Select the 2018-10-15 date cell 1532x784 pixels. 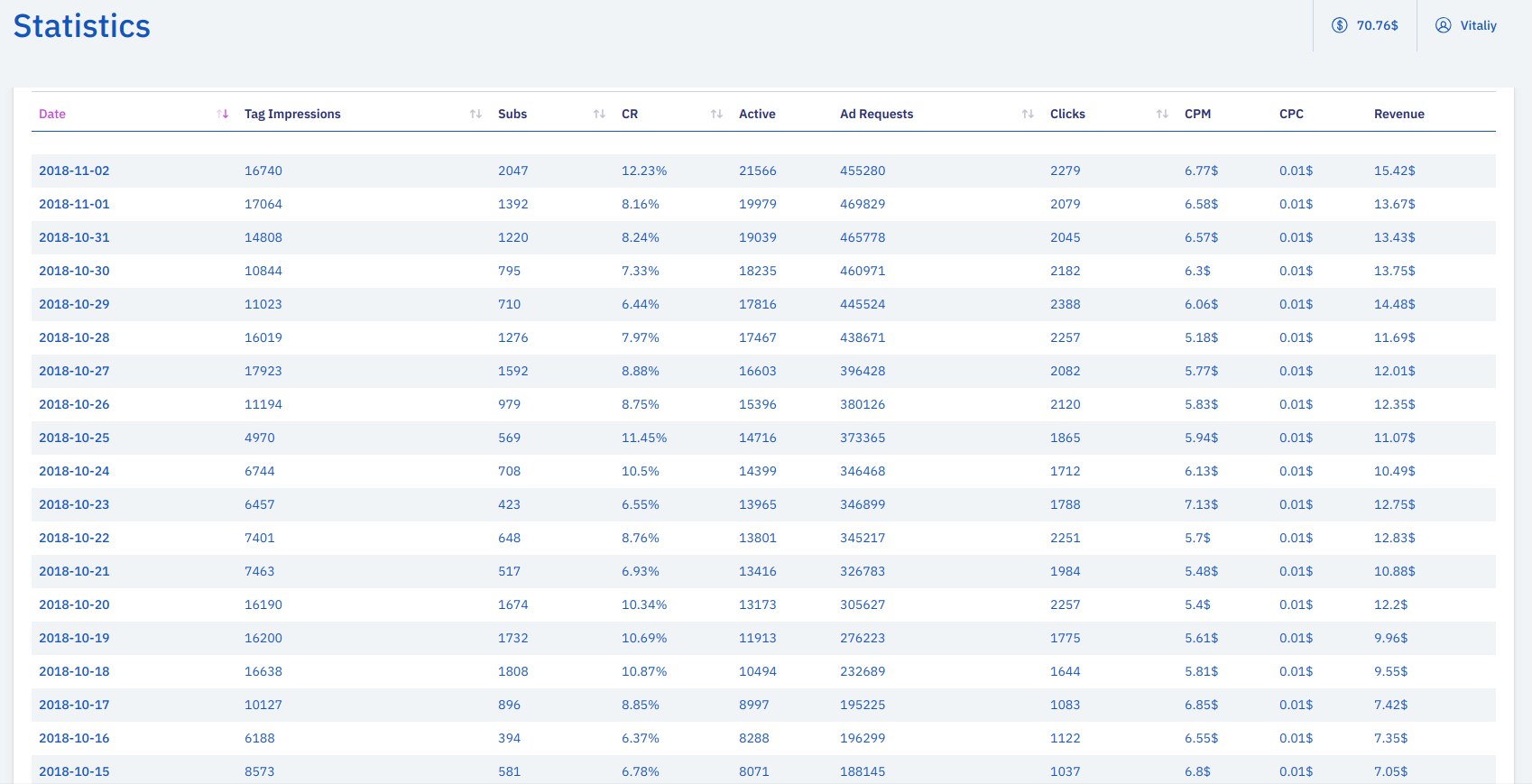tap(74, 771)
